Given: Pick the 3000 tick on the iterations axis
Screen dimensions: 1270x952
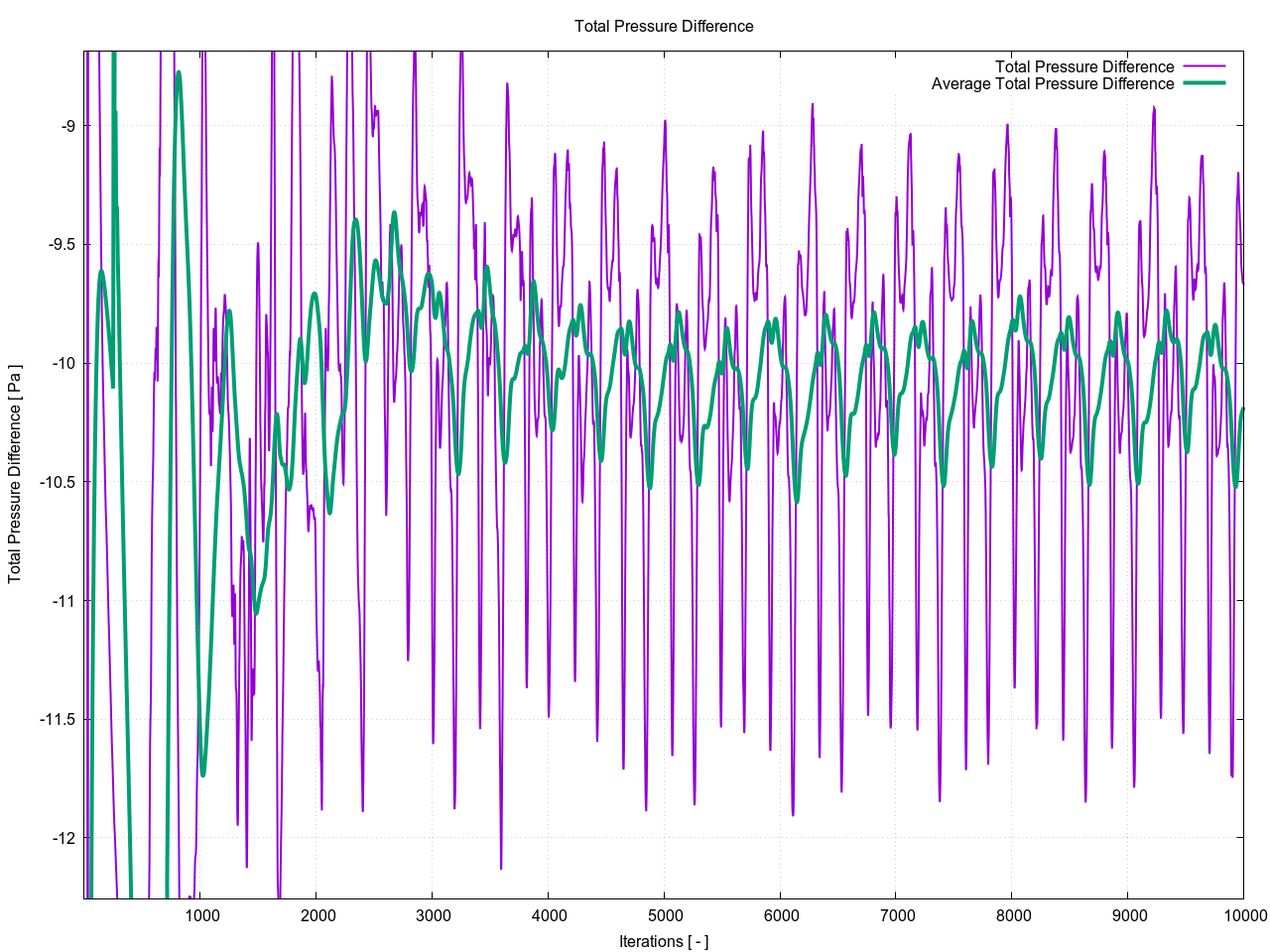Looking at the screenshot, I should (433, 915).
